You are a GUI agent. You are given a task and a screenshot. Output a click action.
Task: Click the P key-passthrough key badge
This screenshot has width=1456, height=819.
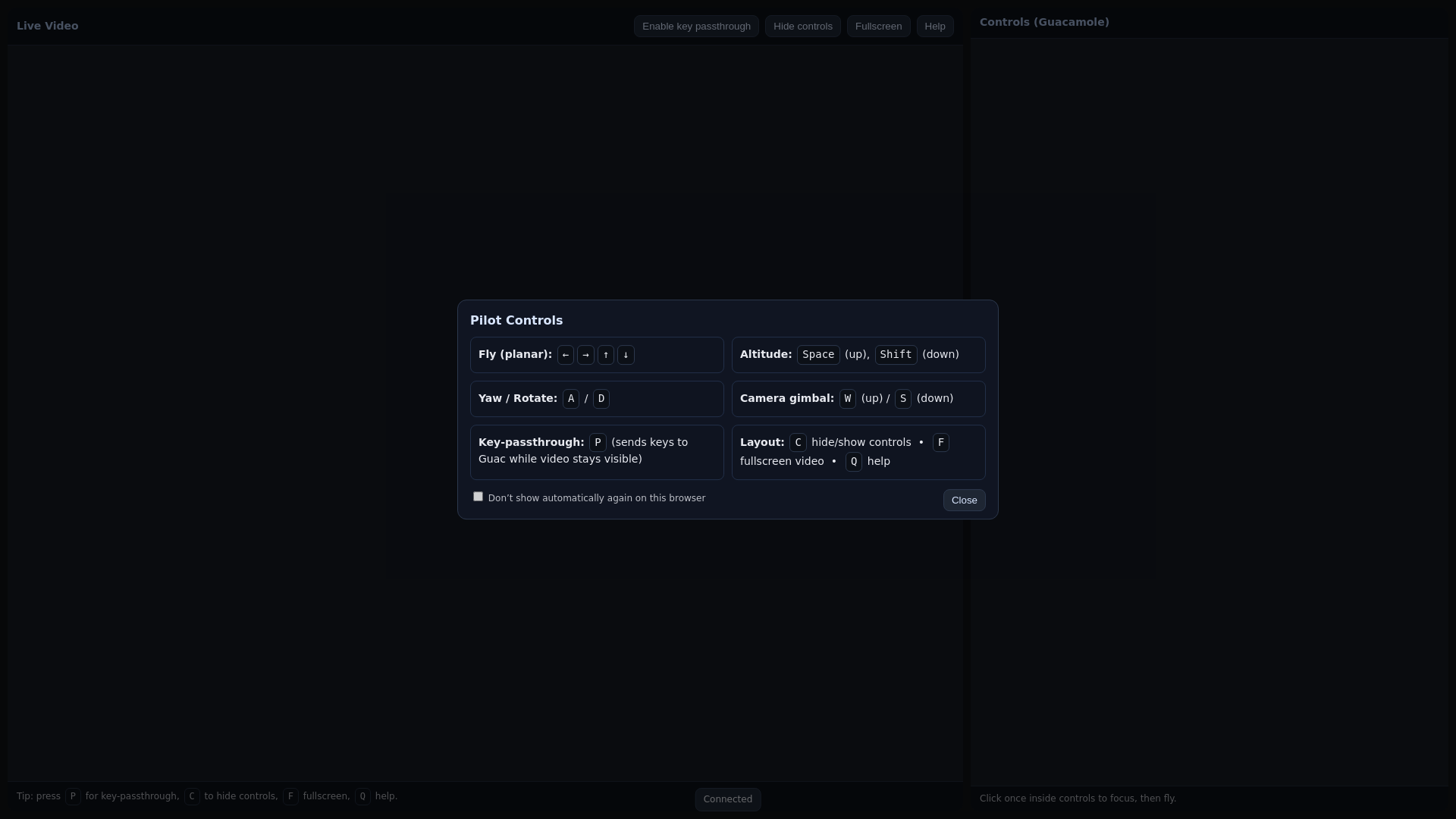[598, 443]
